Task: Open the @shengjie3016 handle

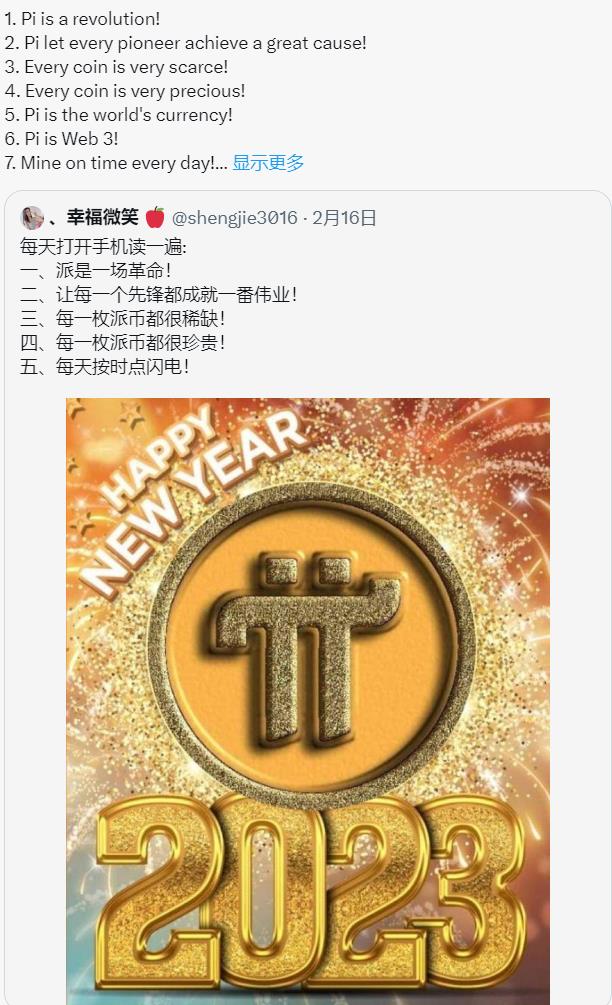Action: (235, 218)
